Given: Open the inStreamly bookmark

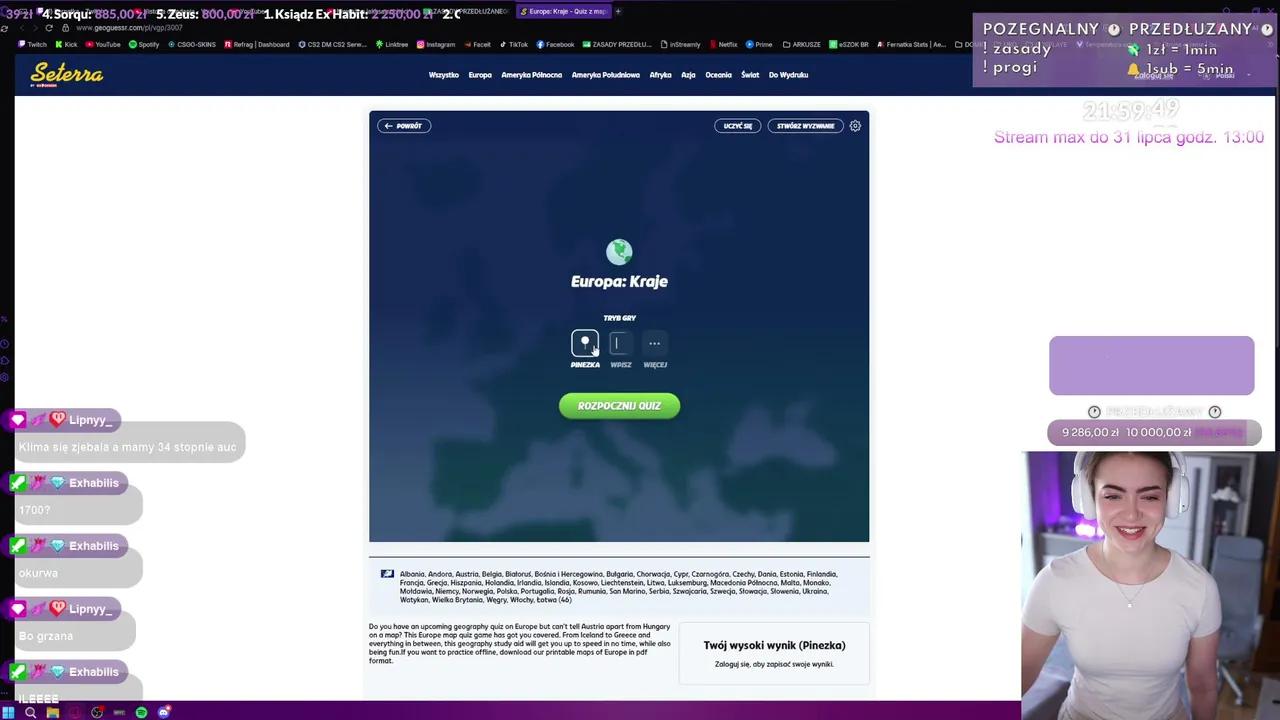Looking at the screenshot, I should [x=680, y=45].
